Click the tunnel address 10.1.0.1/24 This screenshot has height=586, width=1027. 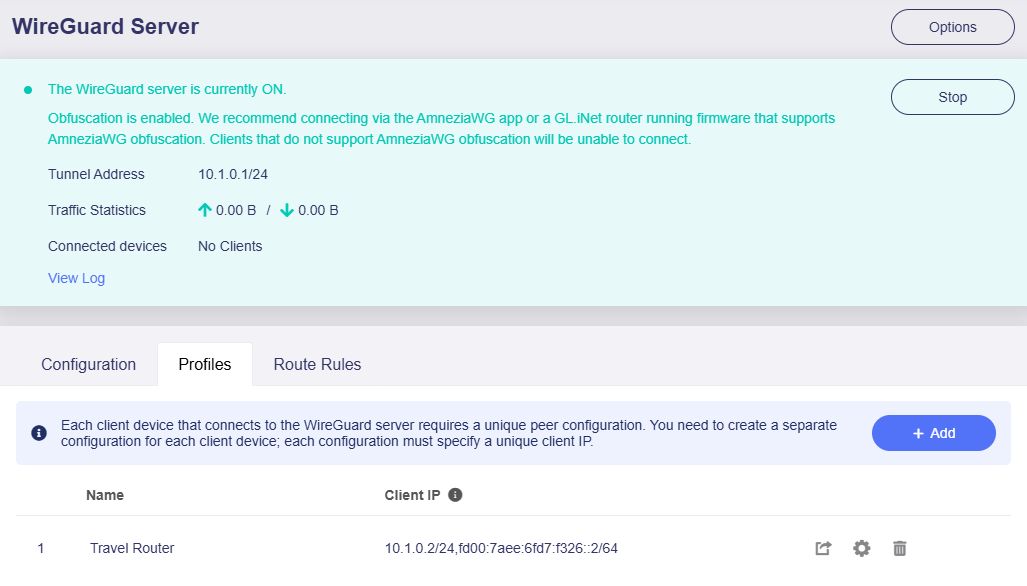point(233,174)
